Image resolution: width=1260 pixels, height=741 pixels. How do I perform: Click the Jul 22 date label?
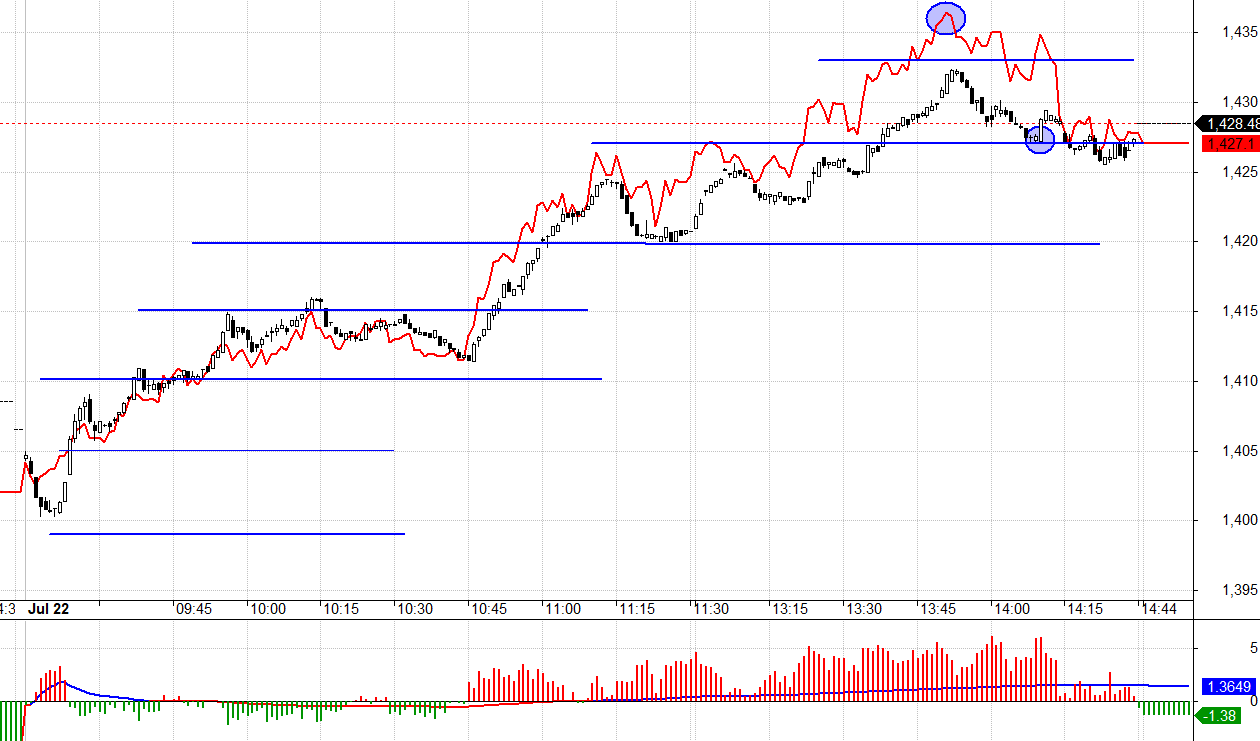[49, 608]
